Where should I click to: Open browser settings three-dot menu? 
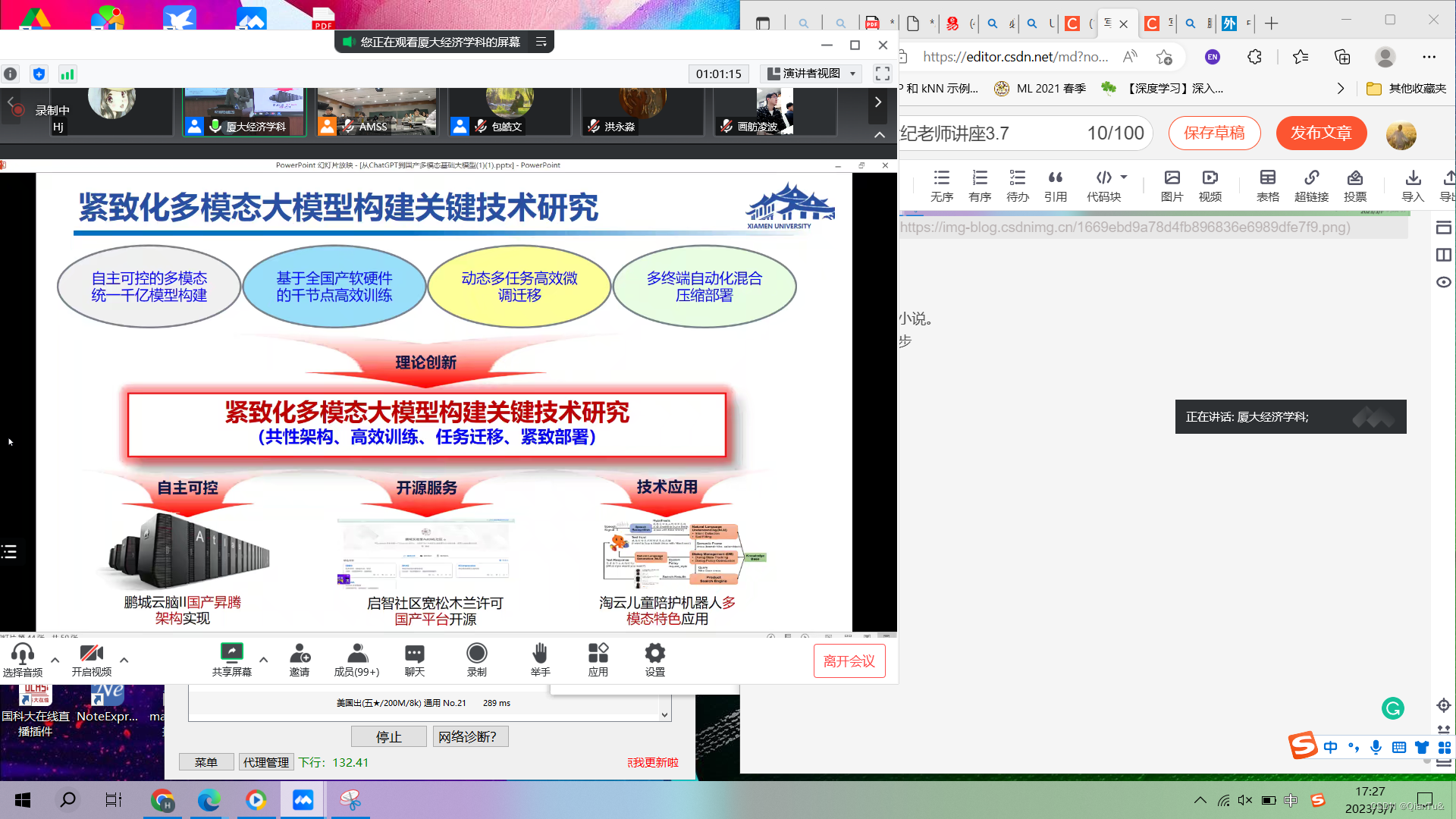[x=1429, y=57]
